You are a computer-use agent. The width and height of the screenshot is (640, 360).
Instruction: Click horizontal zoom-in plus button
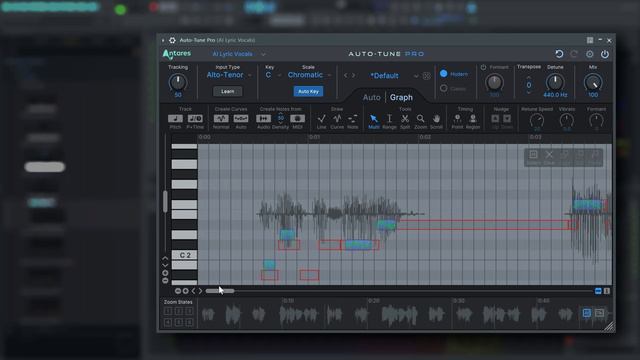click(186, 291)
